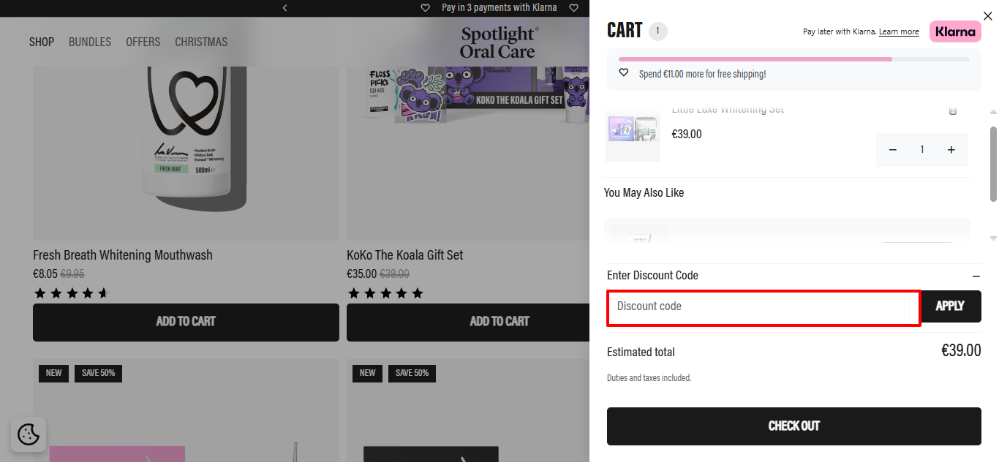Click the Estimated total €39.00 amount

961,350
